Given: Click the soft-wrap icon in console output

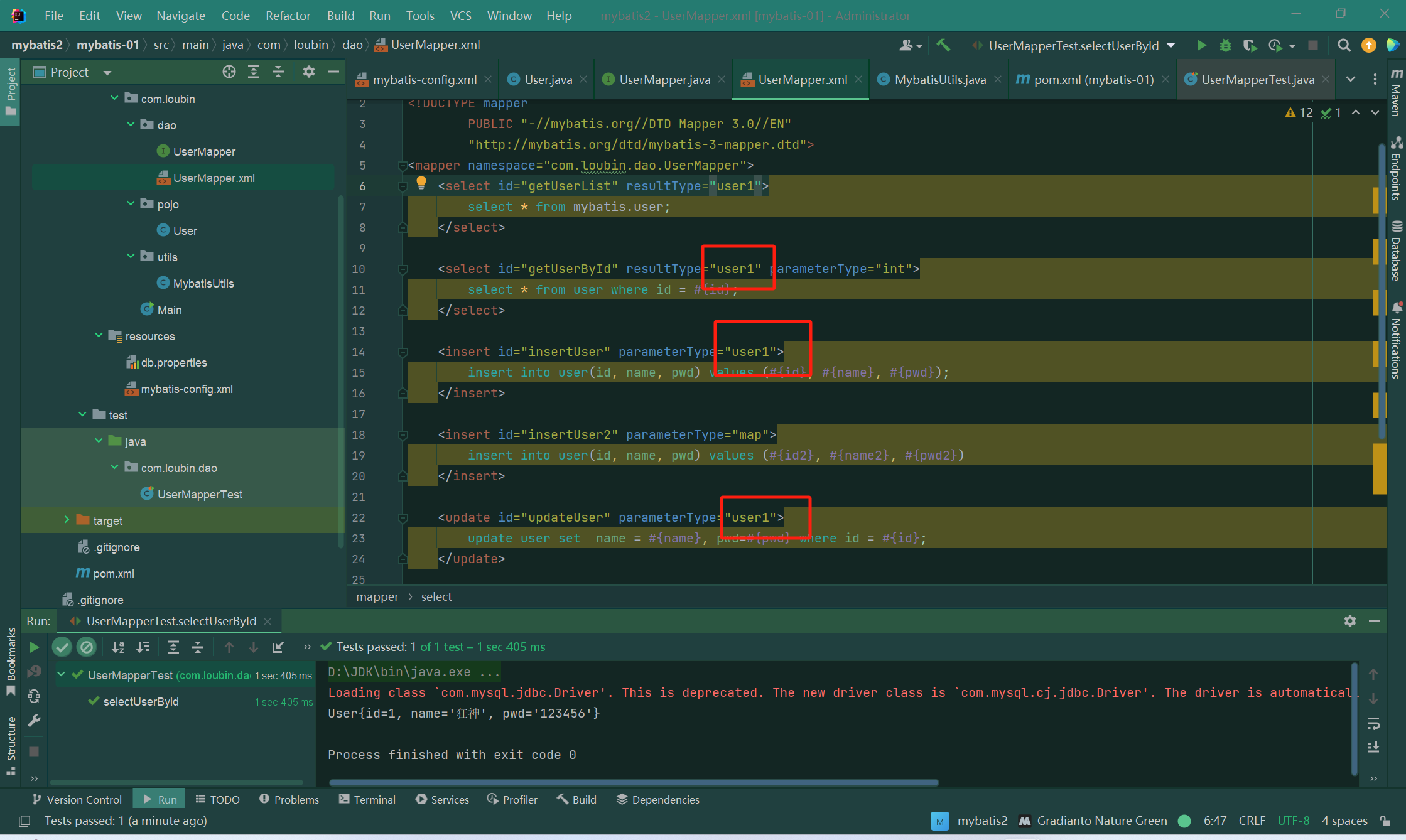Looking at the screenshot, I should point(1373,724).
